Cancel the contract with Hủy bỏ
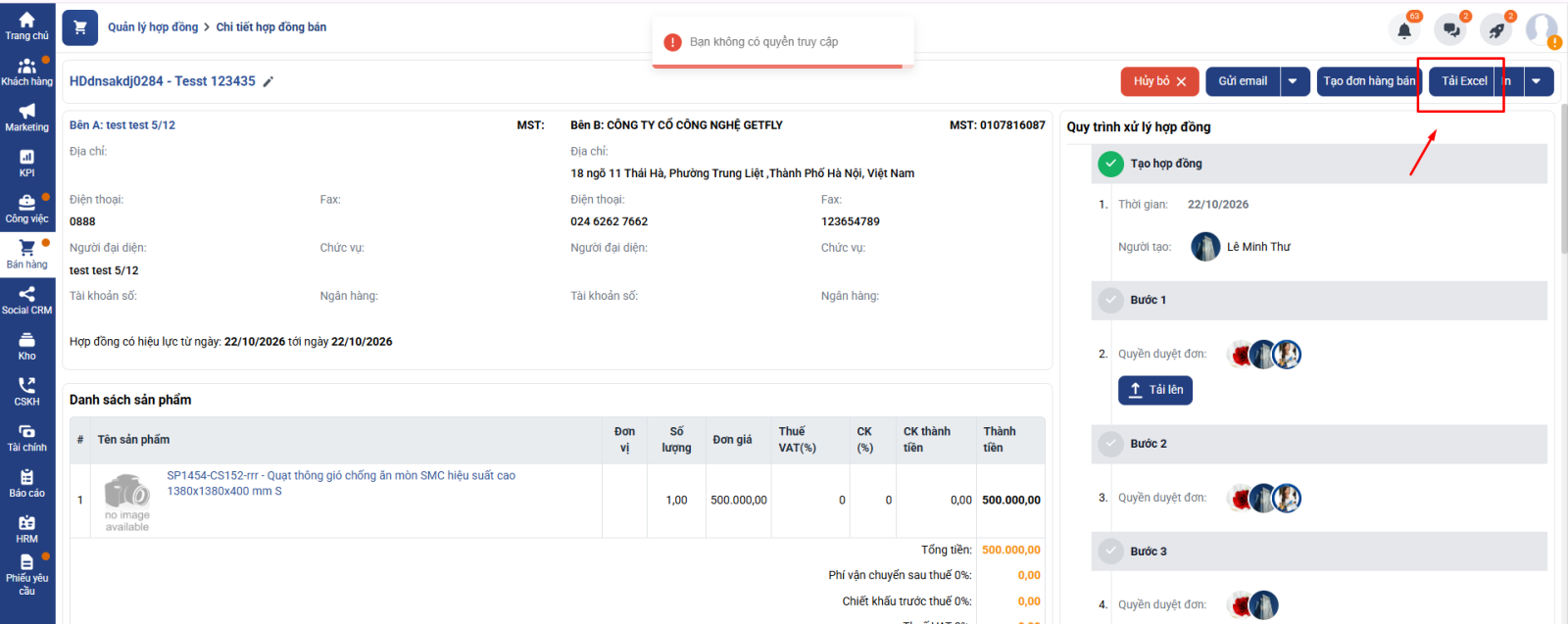The height and width of the screenshot is (624, 1568). 1159,81
